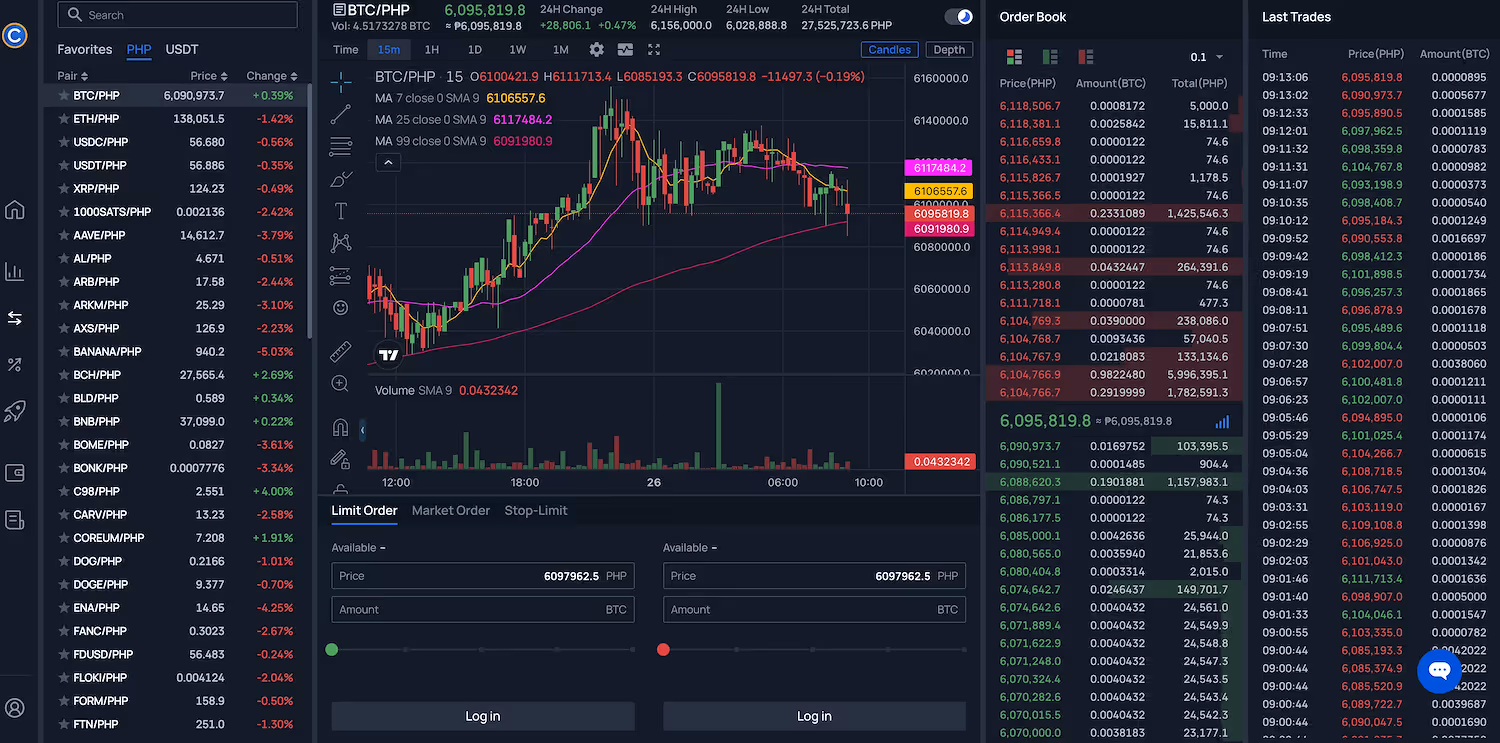Image resolution: width=1500 pixels, height=743 pixels.
Task: Select the brush drawing tool
Action: tap(341, 179)
